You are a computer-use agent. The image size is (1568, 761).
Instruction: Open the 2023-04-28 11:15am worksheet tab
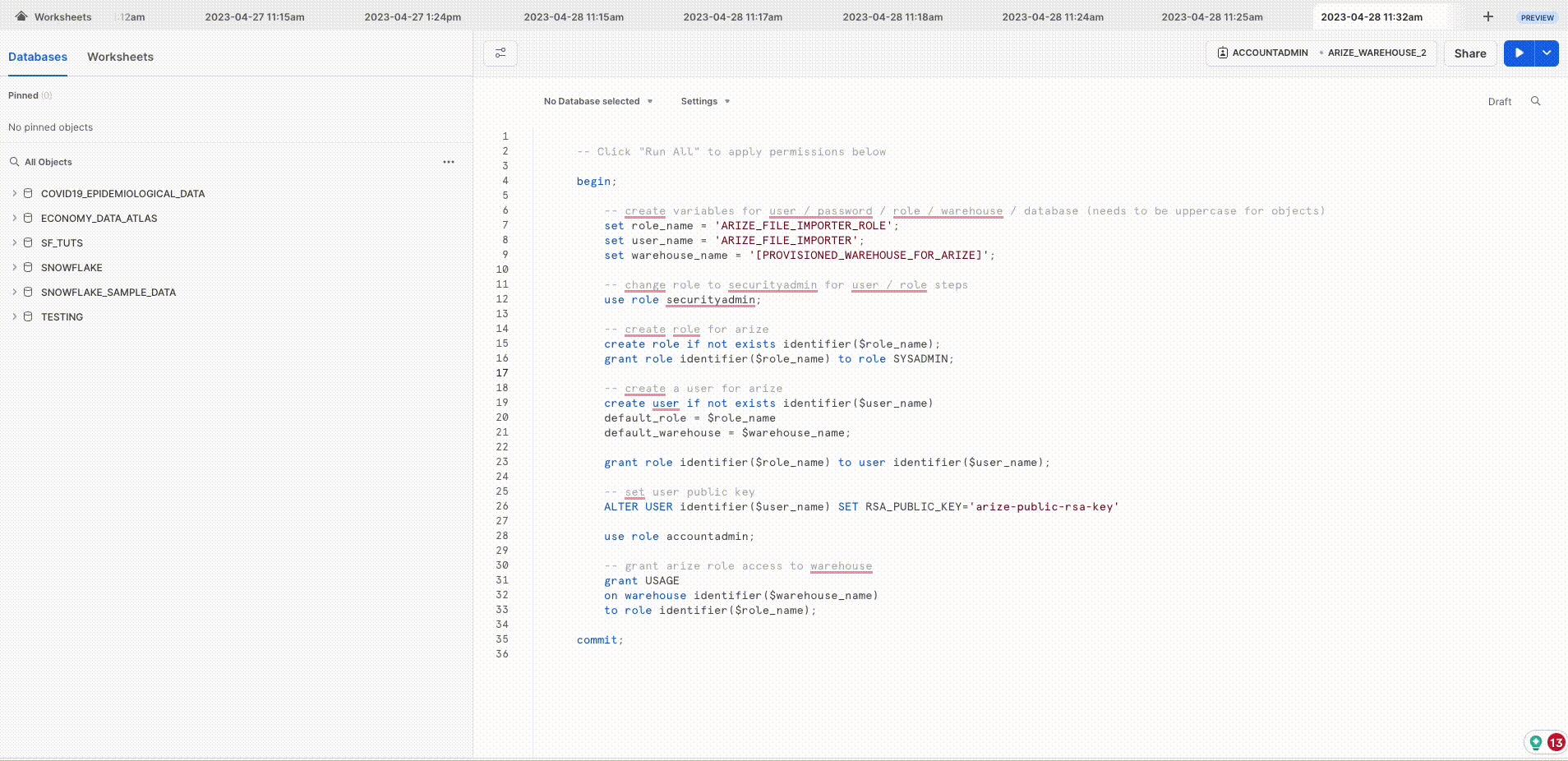click(x=574, y=16)
